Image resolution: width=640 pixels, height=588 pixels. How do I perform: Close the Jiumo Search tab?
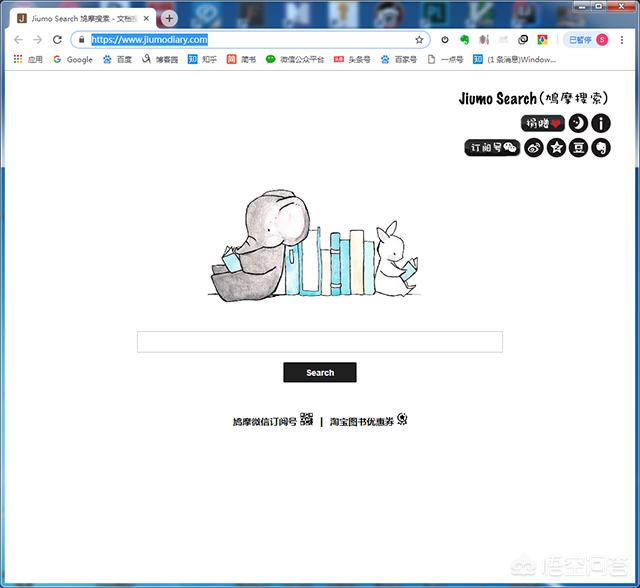pos(146,18)
